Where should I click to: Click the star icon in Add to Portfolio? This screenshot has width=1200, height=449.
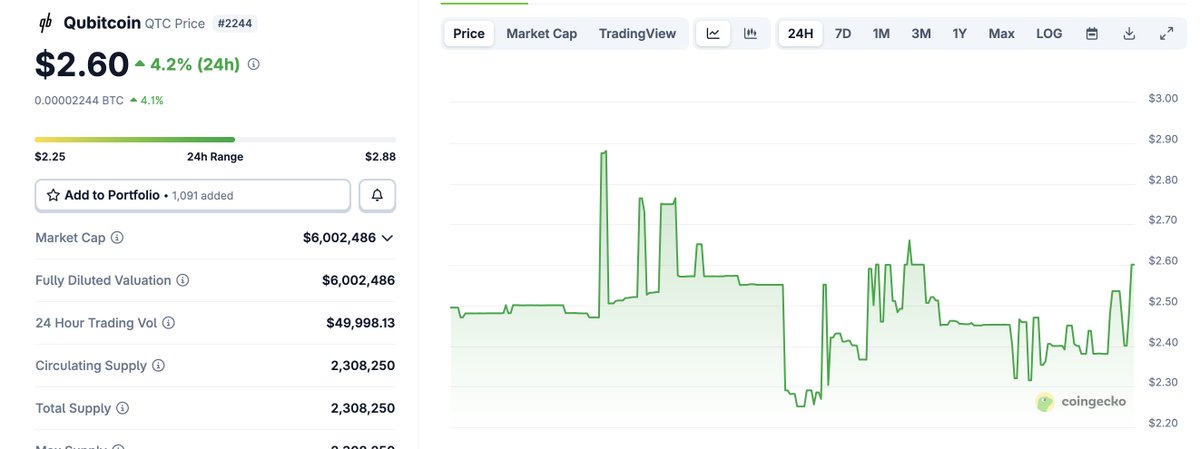(52, 195)
